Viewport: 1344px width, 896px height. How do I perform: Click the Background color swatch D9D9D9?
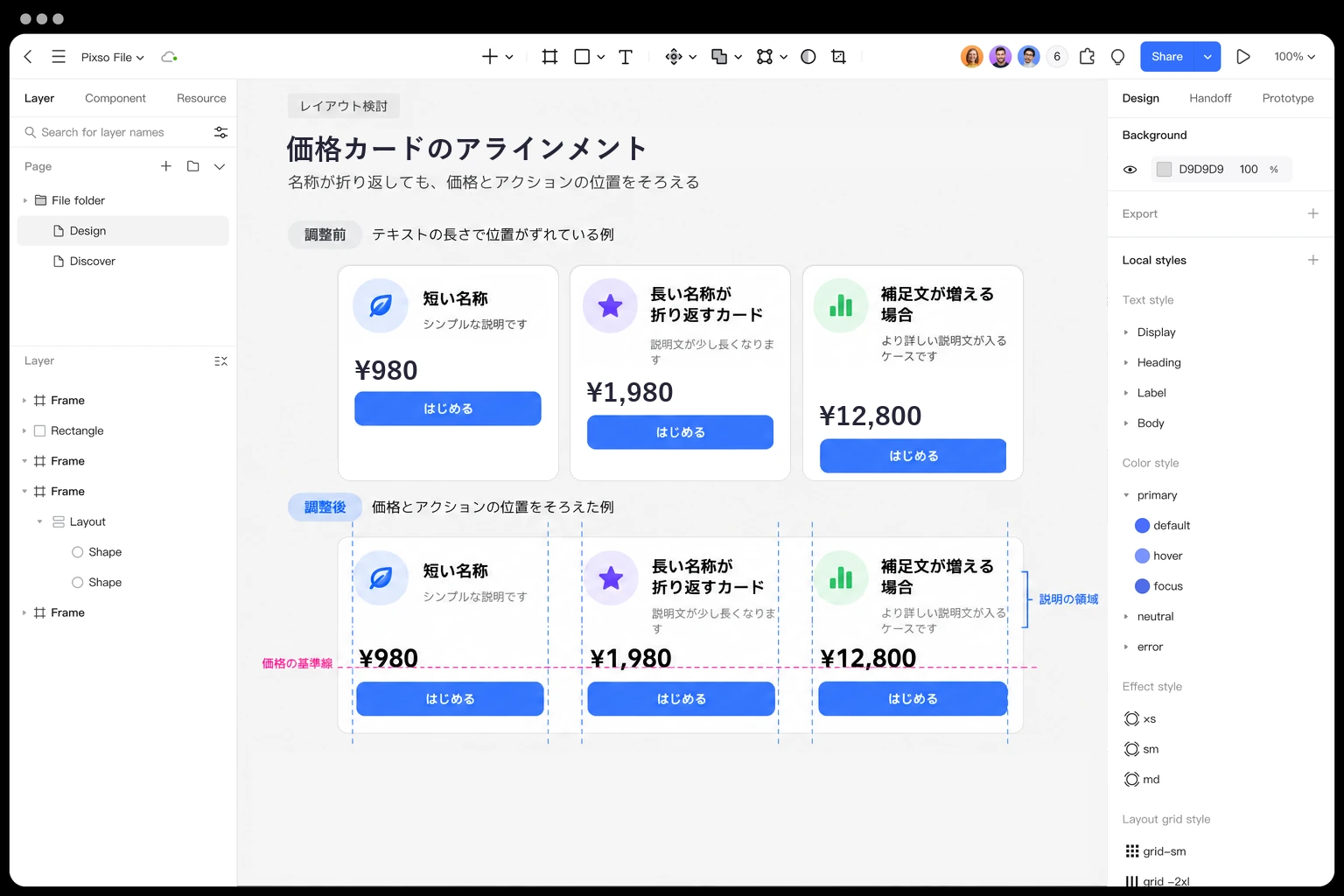(1164, 170)
